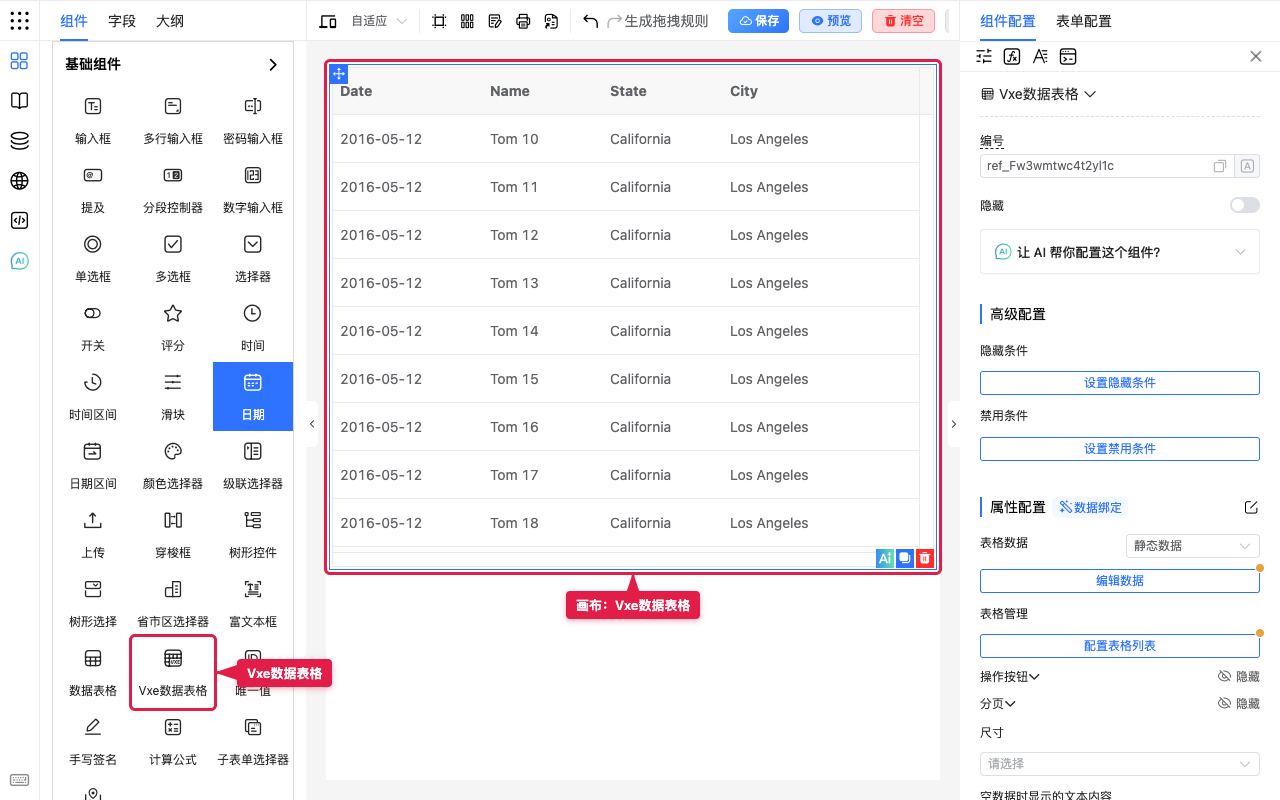The image size is (1280, 800).
Task: Add the 颜色选择器 component
Action: pyautogui.click(x=173, y=465)
